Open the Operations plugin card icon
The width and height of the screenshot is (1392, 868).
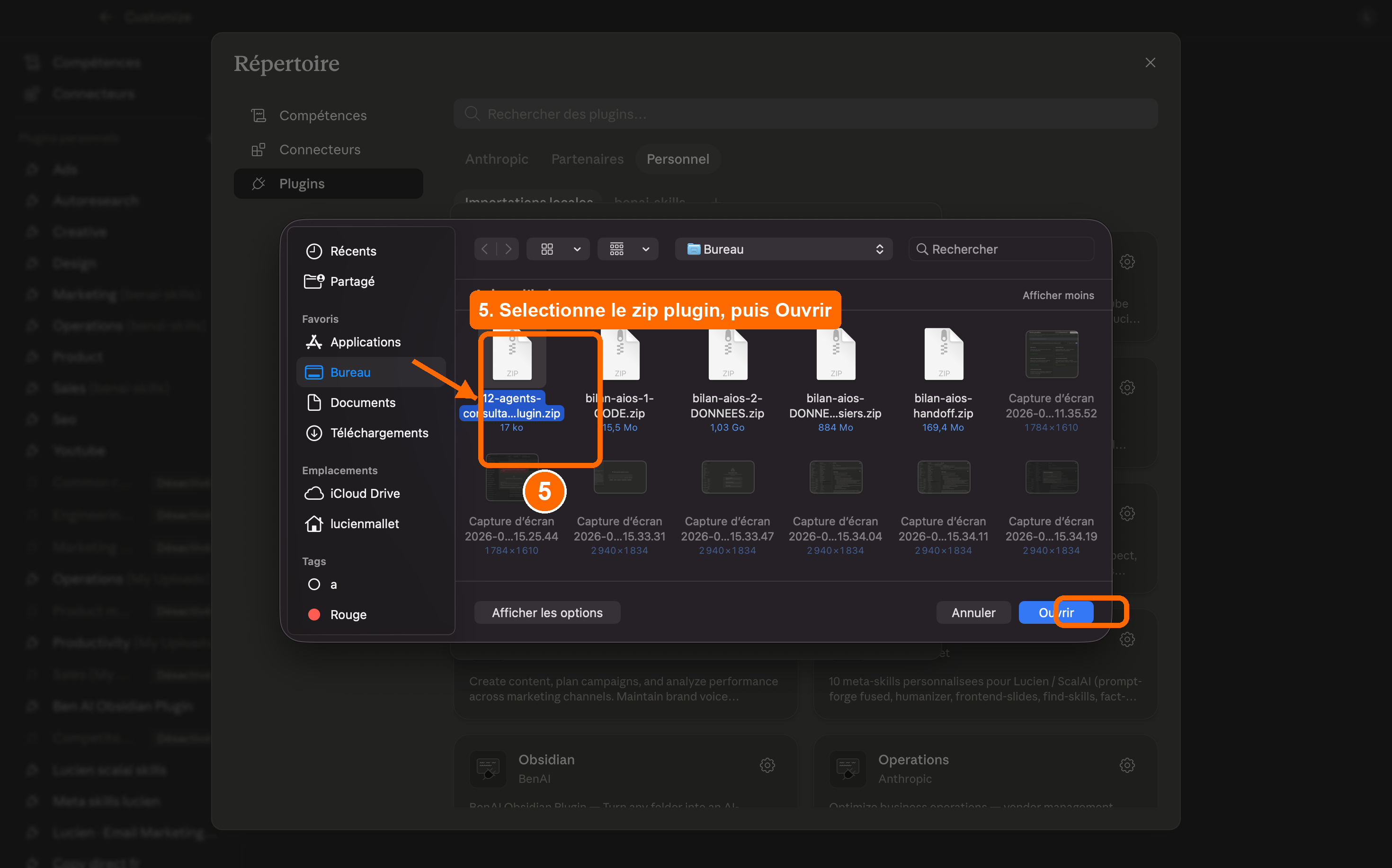click(848, 769)
